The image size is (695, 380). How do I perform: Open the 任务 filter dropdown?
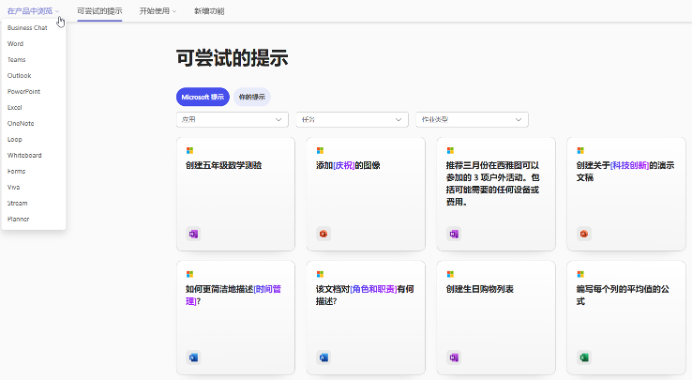pos(352,120)
